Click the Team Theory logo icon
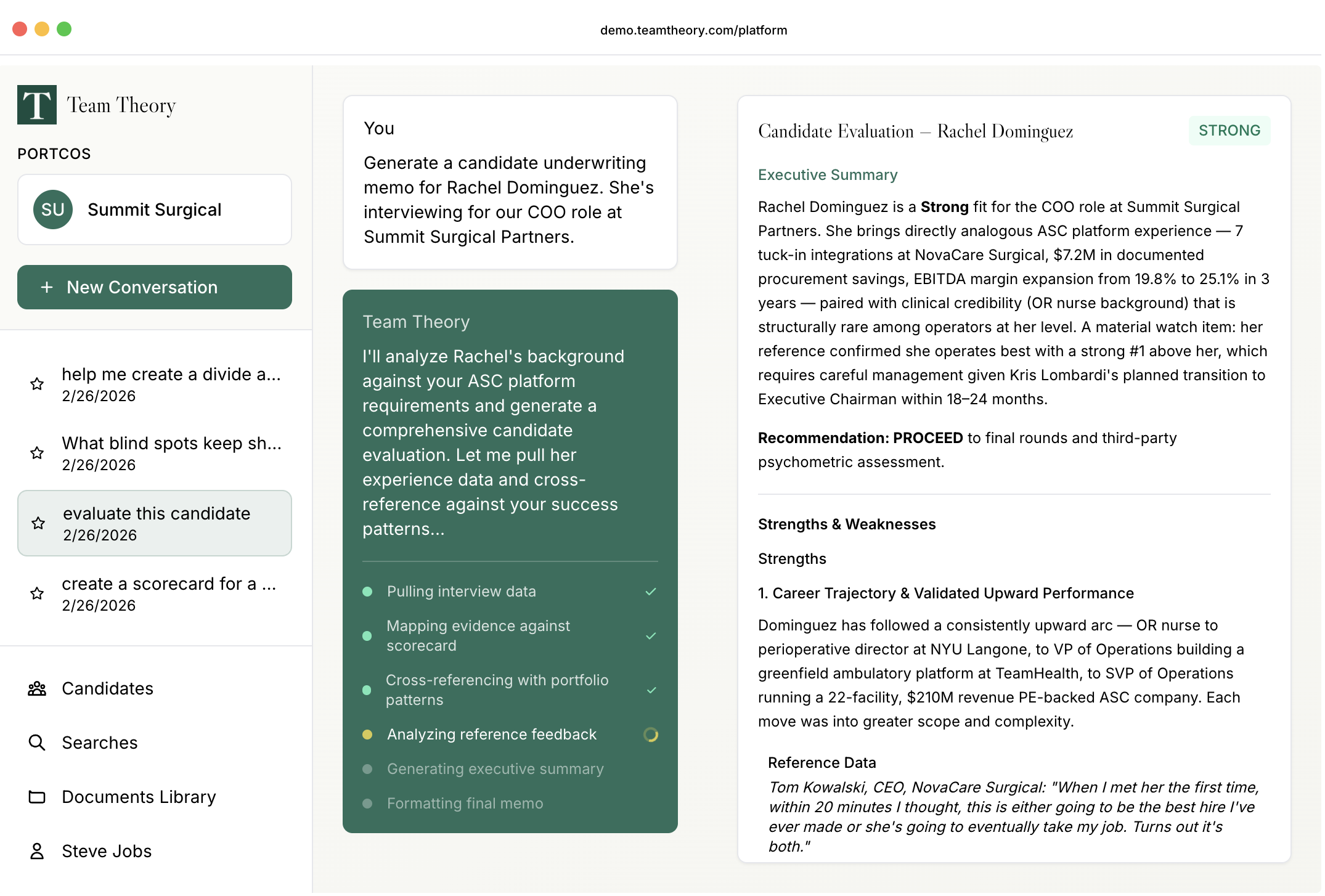The height and width of the screenshot is (896, 1325). (x=37, y=105)
